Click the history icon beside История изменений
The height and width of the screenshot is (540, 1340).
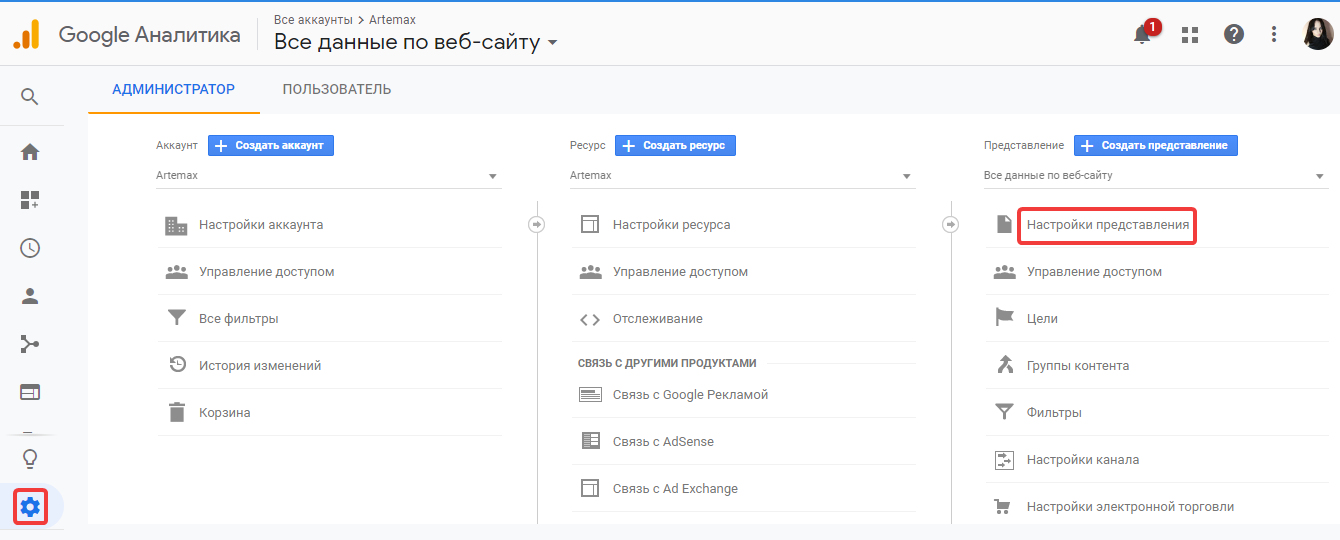[x=176, y=365]
